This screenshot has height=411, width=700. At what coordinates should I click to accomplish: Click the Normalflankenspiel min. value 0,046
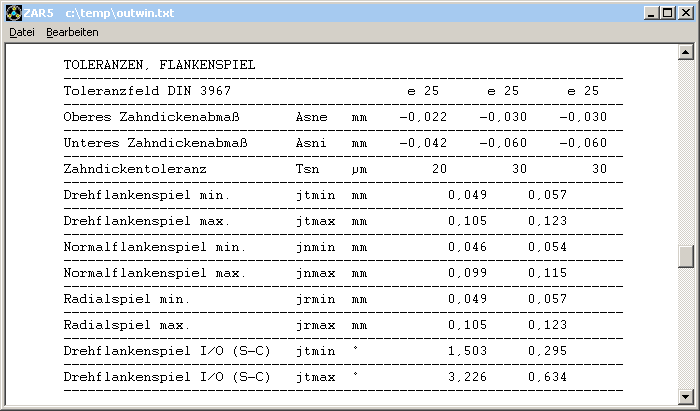click(467, 247)
